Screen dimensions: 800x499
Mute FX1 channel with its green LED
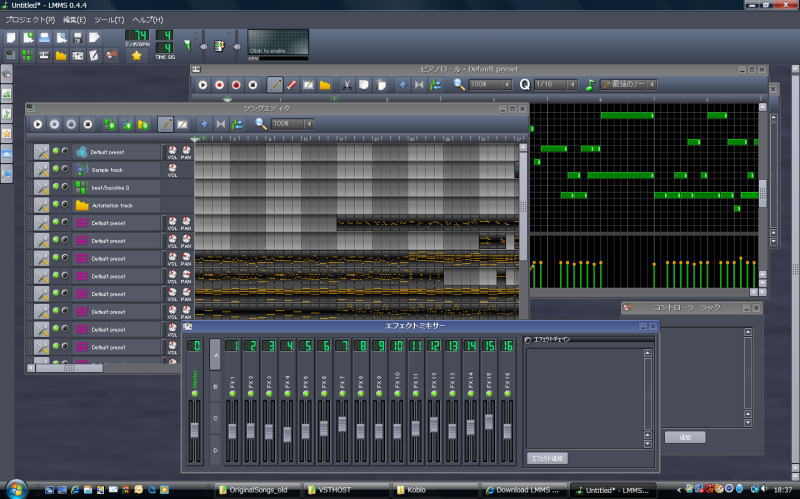(x=233, y=393)
